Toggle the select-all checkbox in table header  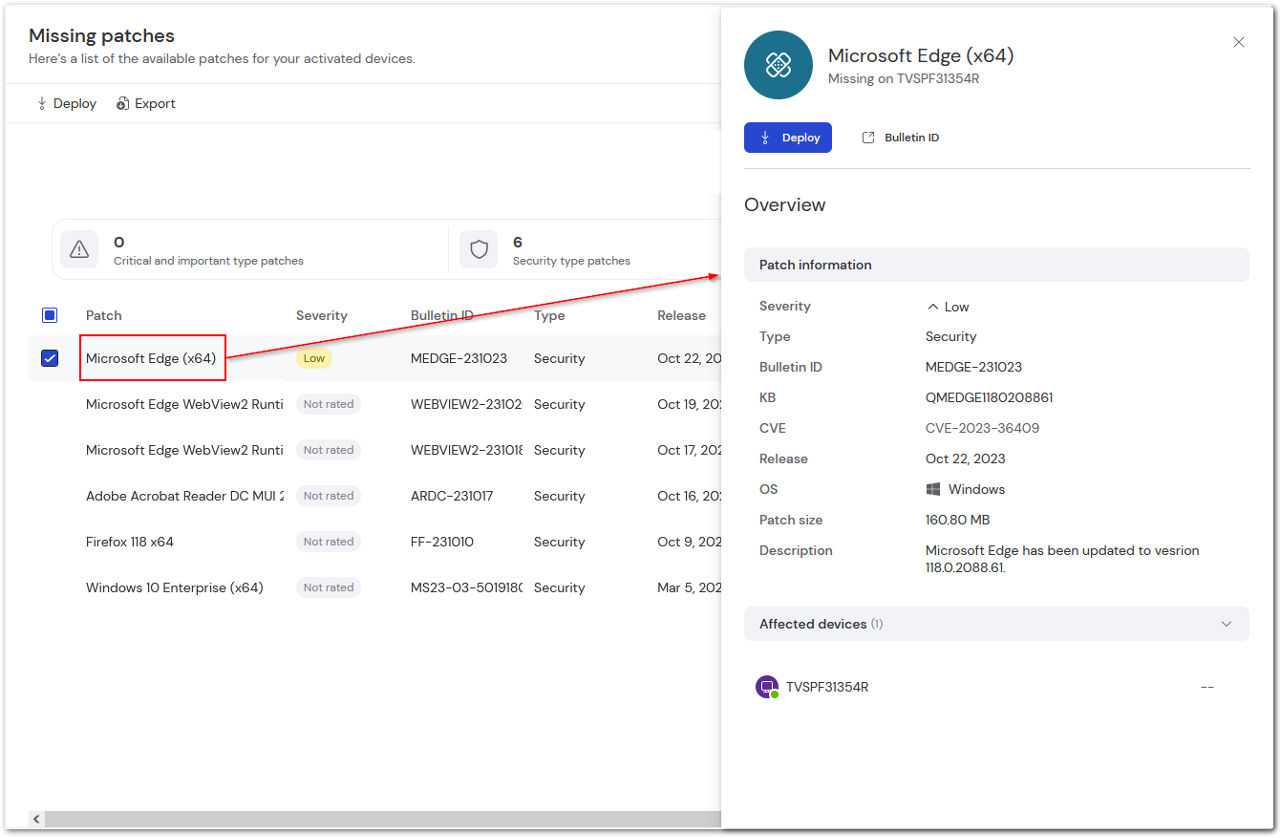pyautogui.click(x=50, y=315)
